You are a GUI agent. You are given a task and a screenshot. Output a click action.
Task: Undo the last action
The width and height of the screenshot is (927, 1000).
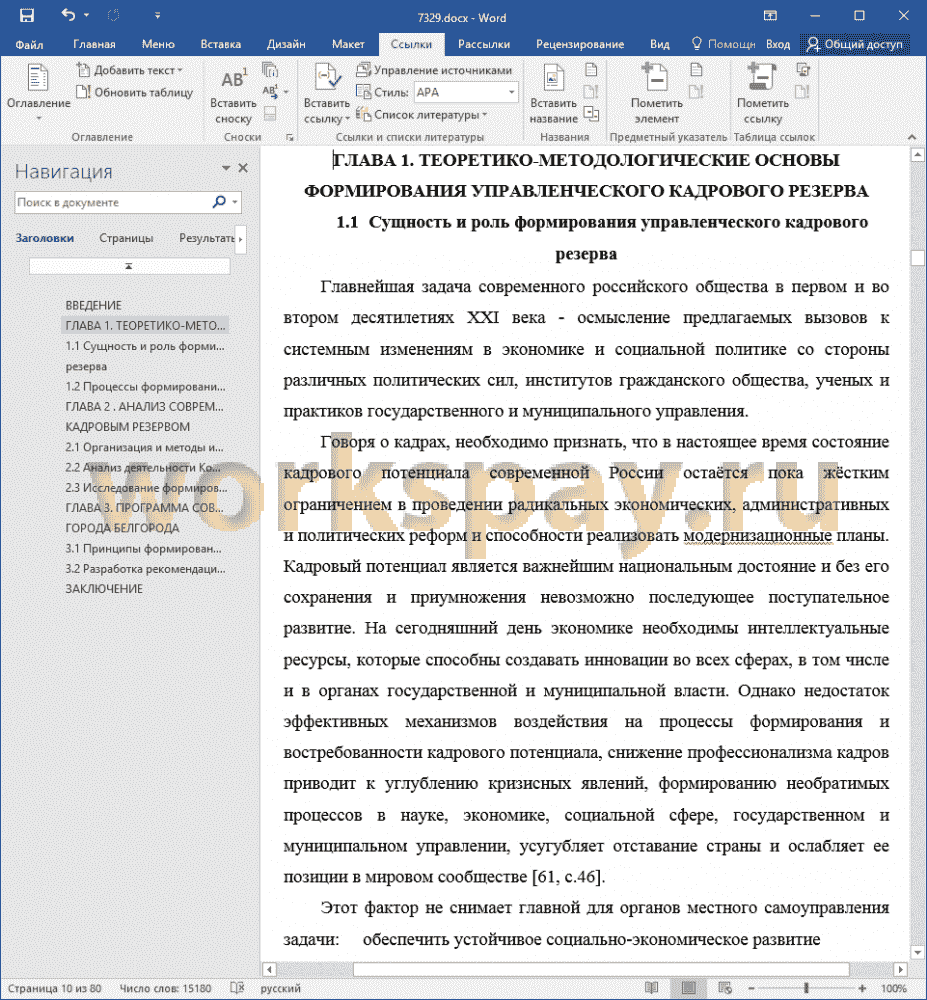point(68,15)
